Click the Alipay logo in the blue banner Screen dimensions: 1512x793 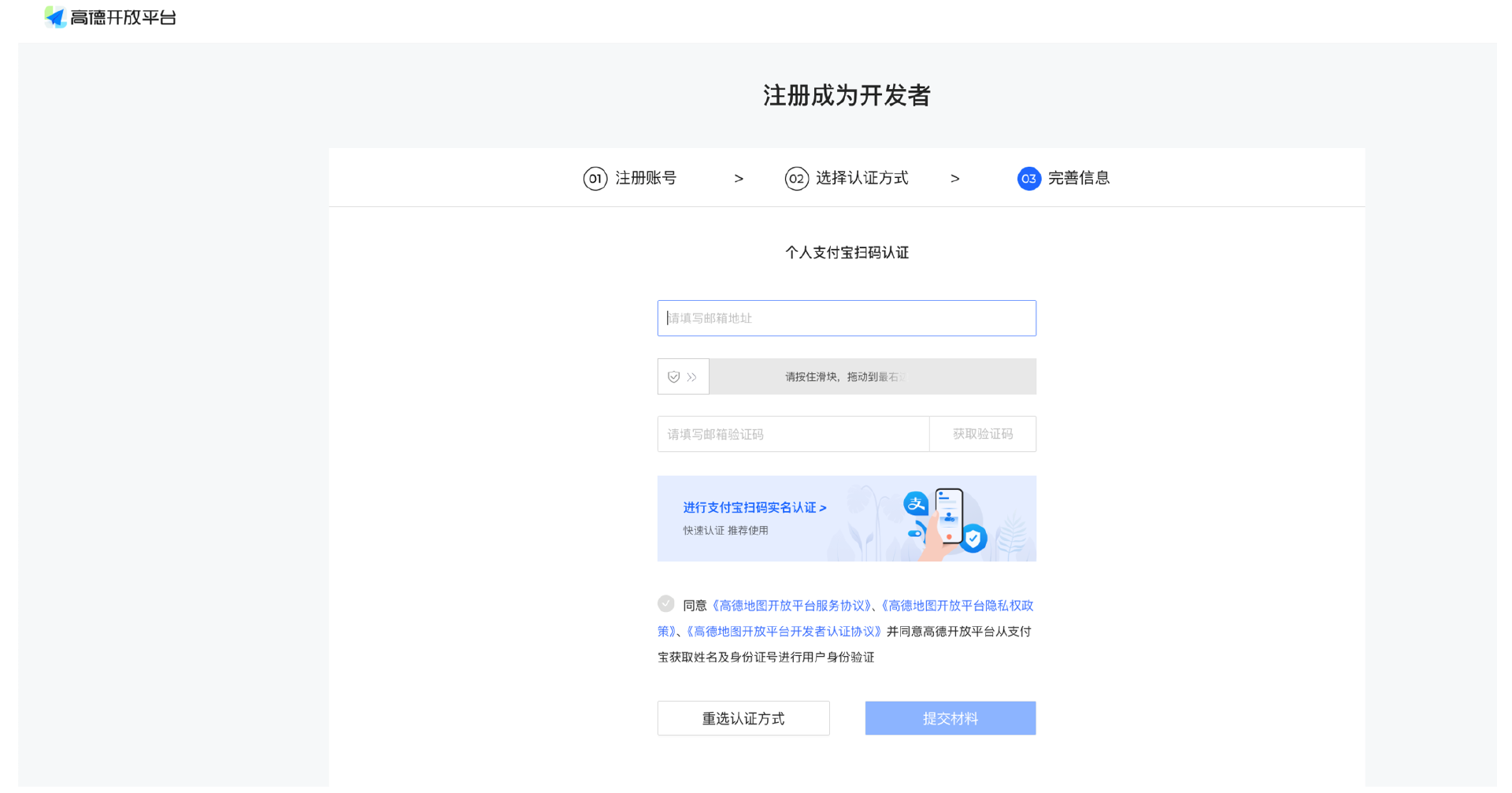pyautogui.click(x=916, y=503)
